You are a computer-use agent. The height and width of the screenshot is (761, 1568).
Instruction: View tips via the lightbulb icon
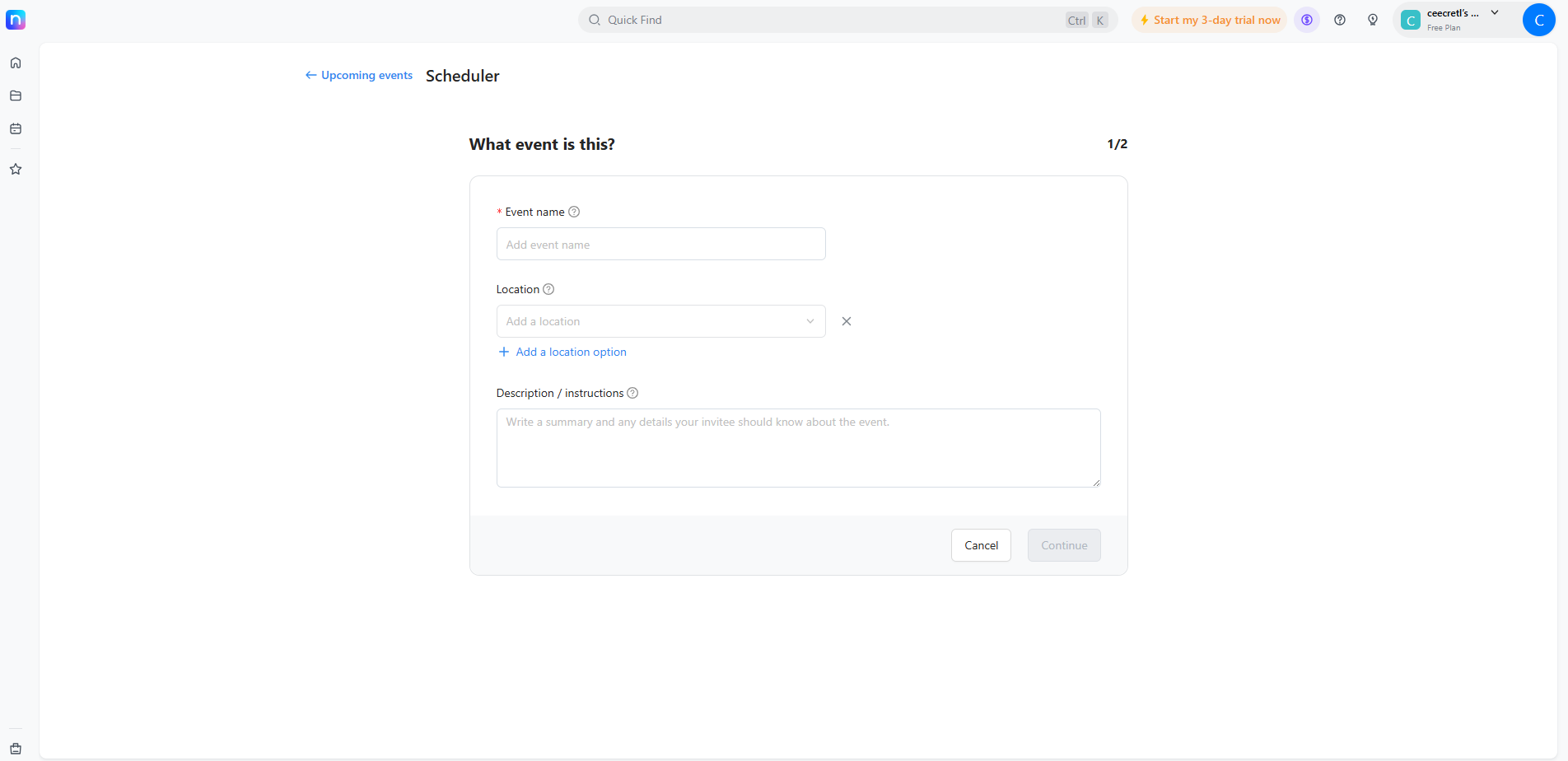pyautogui.click(x=1372, y=19)
